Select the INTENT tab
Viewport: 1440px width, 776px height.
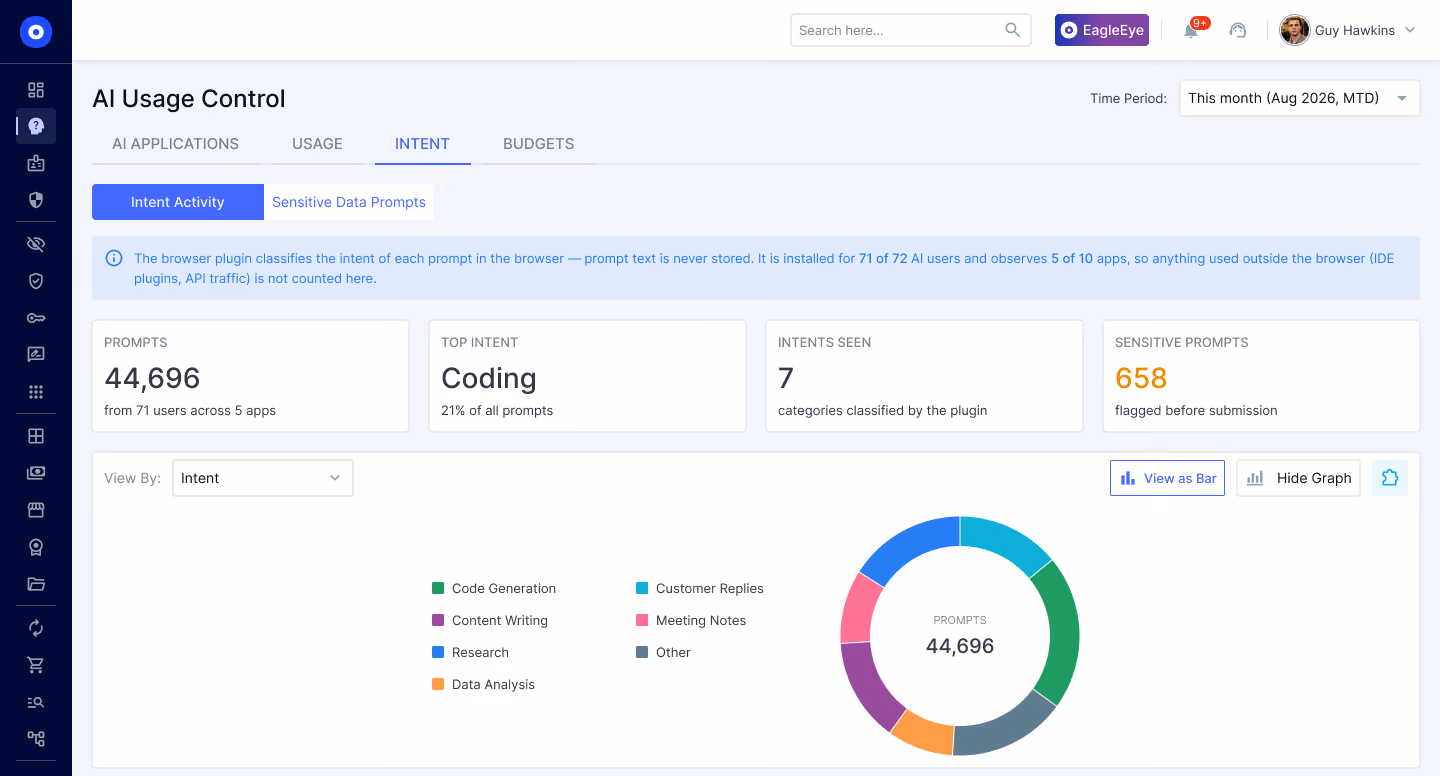(422, 144)
